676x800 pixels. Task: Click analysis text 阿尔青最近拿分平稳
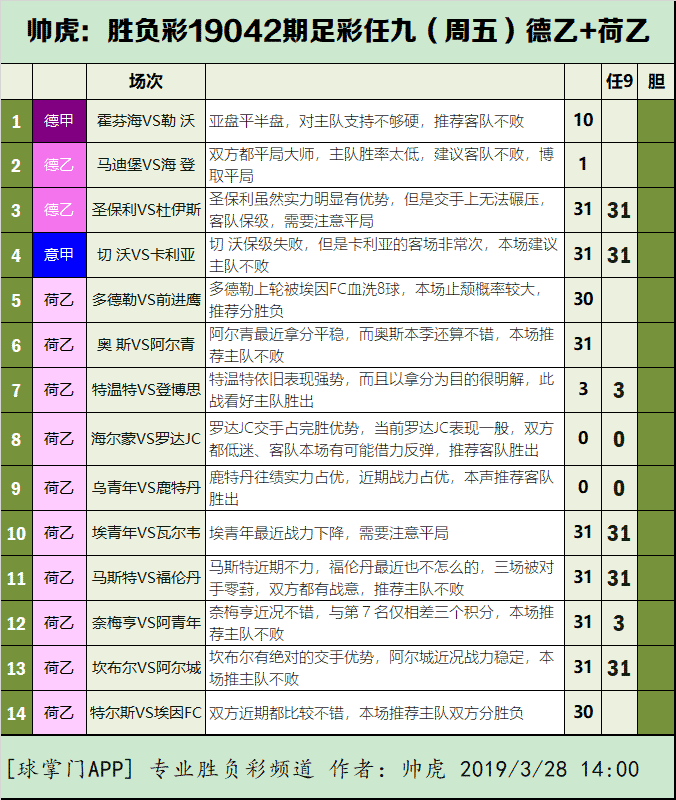(277, 334)
